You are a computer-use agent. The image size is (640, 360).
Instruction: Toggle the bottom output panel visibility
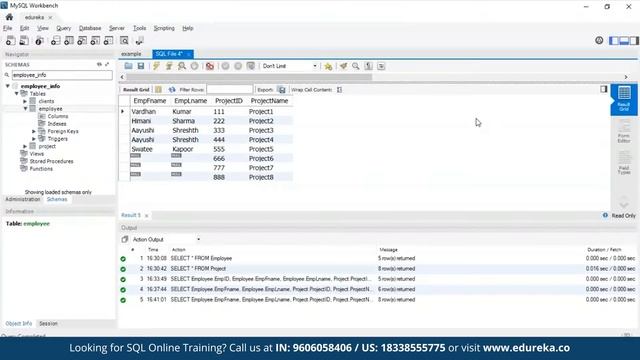coord(624,40)
